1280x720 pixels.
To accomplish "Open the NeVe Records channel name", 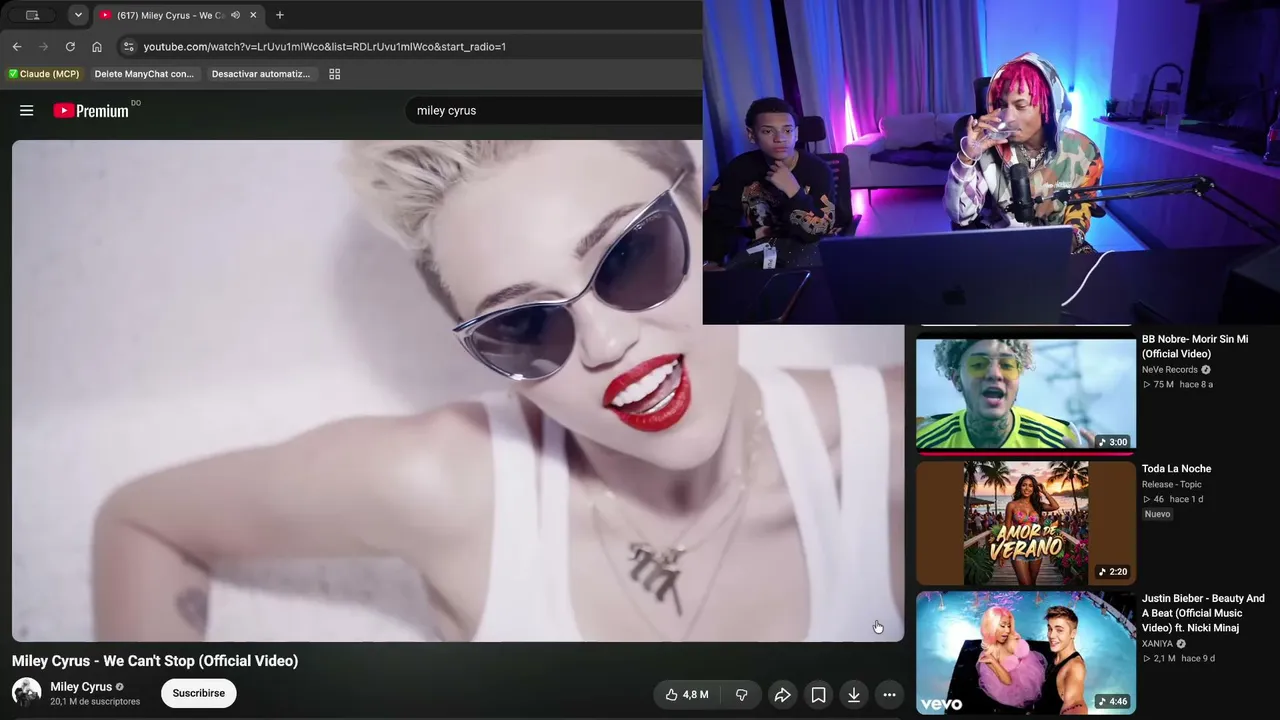I will 1170,370.
